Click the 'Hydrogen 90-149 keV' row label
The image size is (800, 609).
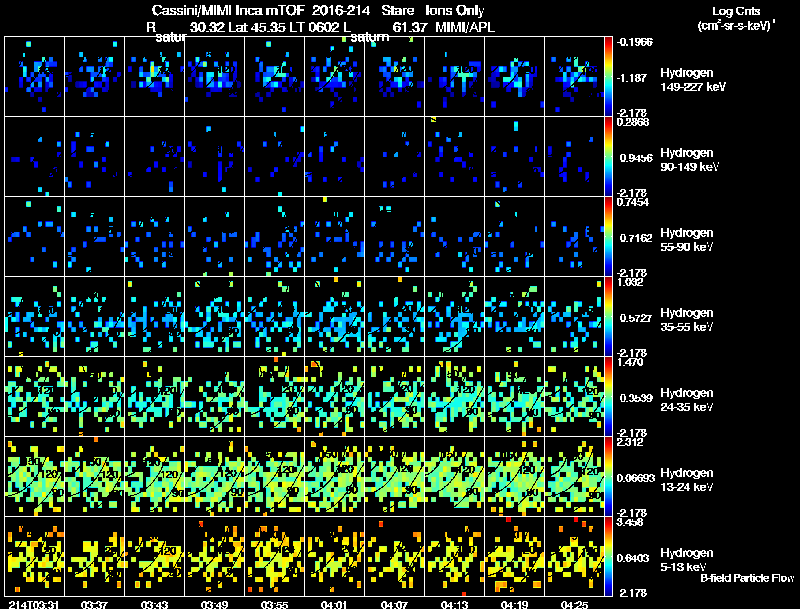coord(689,160)
